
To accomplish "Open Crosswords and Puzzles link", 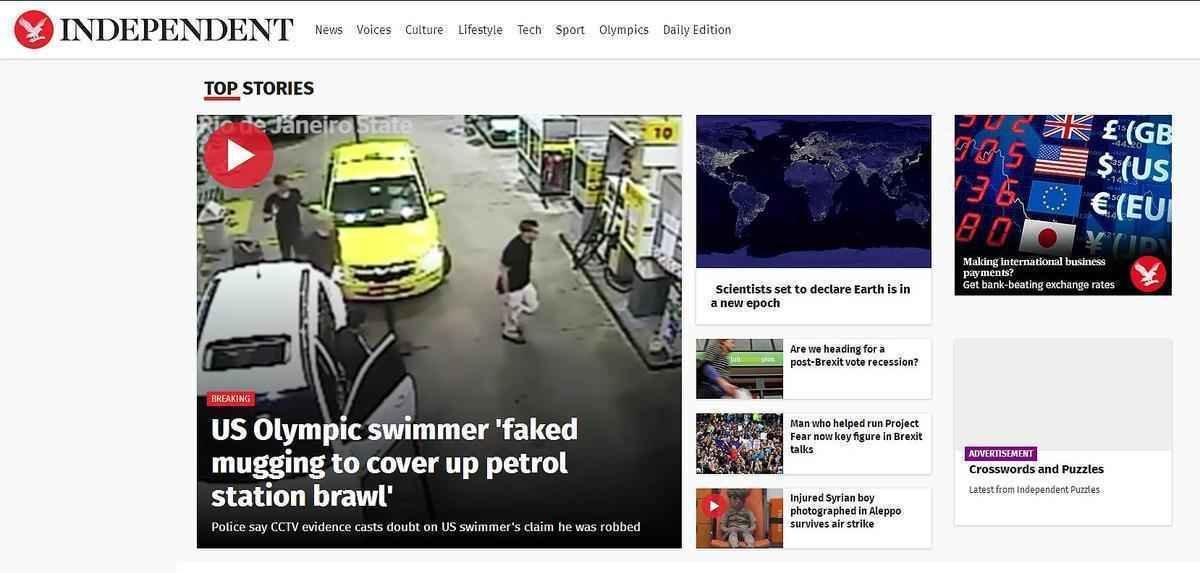I will click(x=1036, y=469).
